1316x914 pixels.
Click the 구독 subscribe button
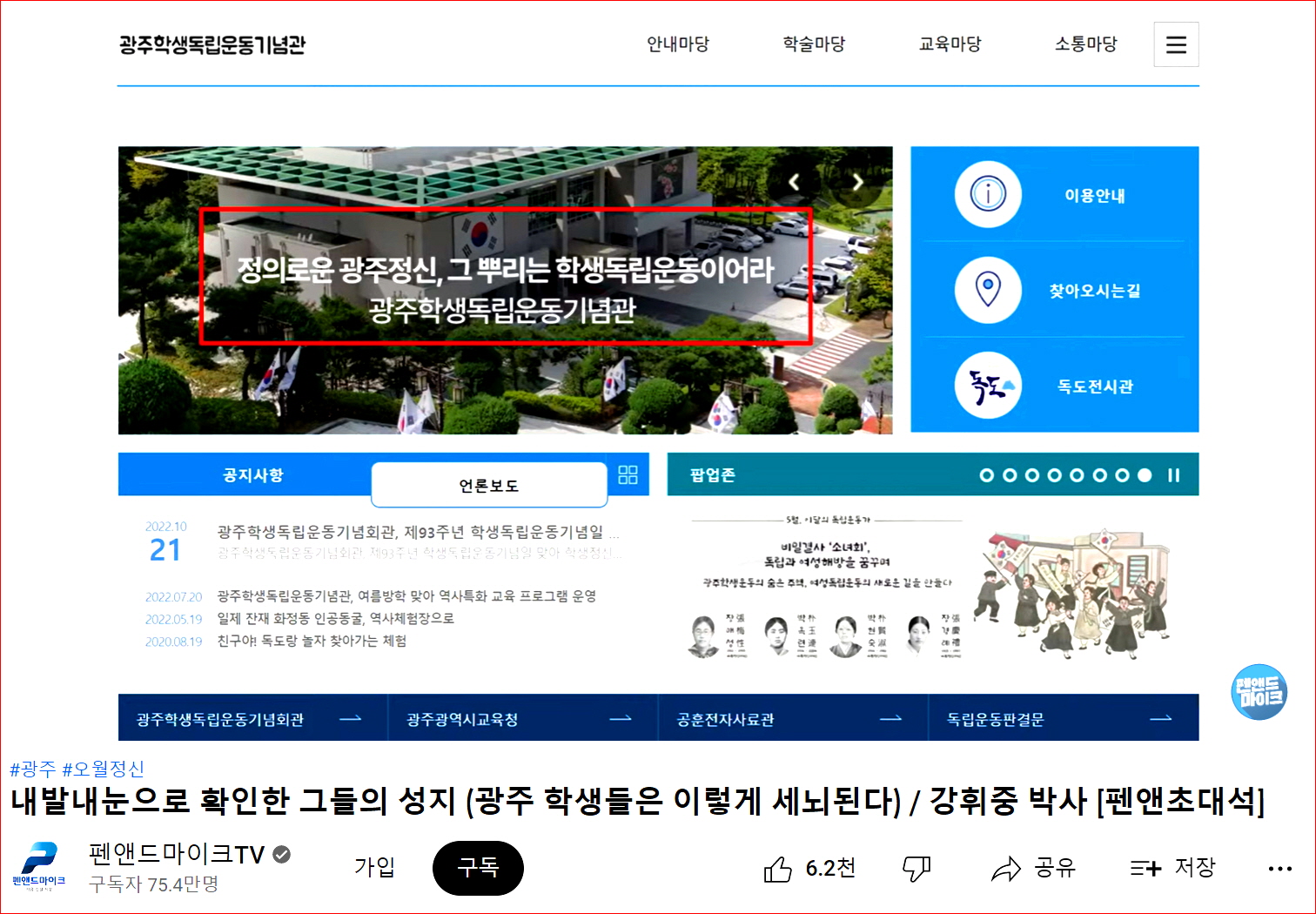[478, 868]
